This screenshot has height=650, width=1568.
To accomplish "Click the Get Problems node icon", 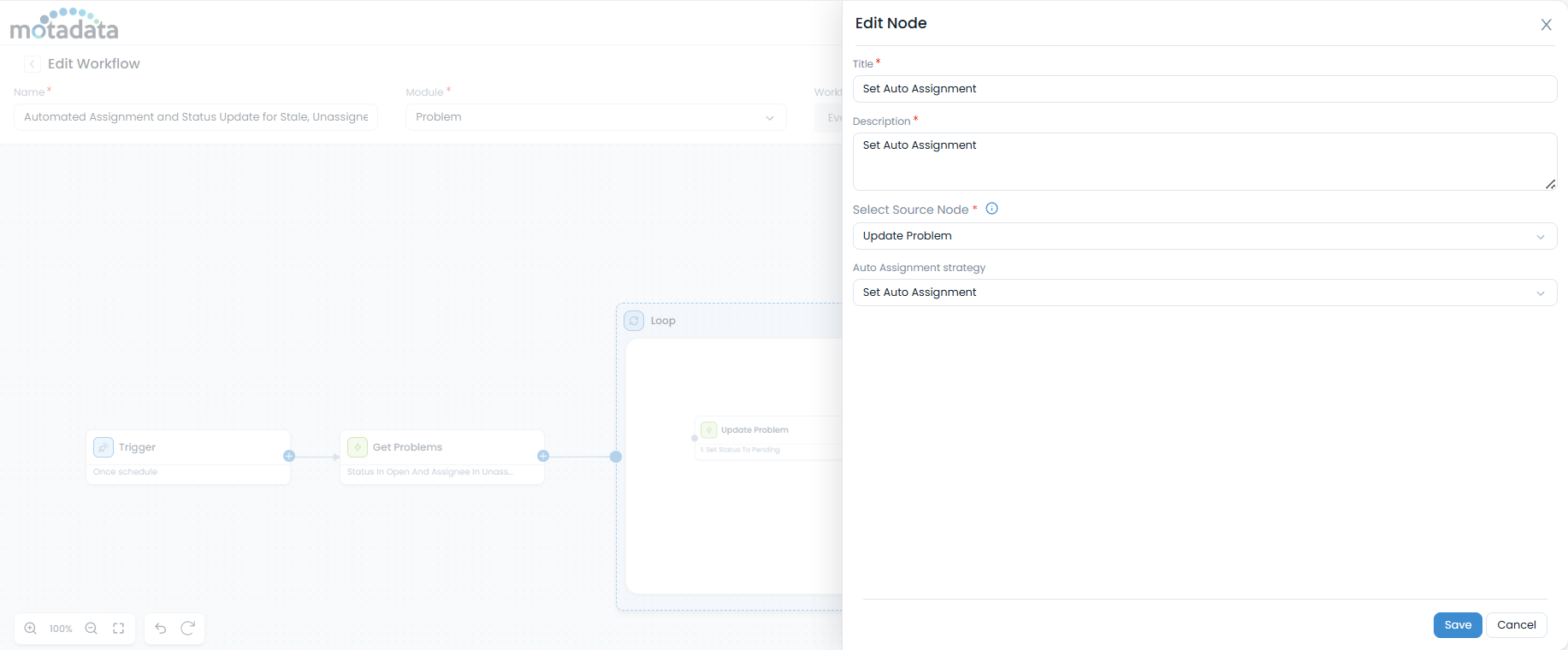I will [x=358, y=447].
